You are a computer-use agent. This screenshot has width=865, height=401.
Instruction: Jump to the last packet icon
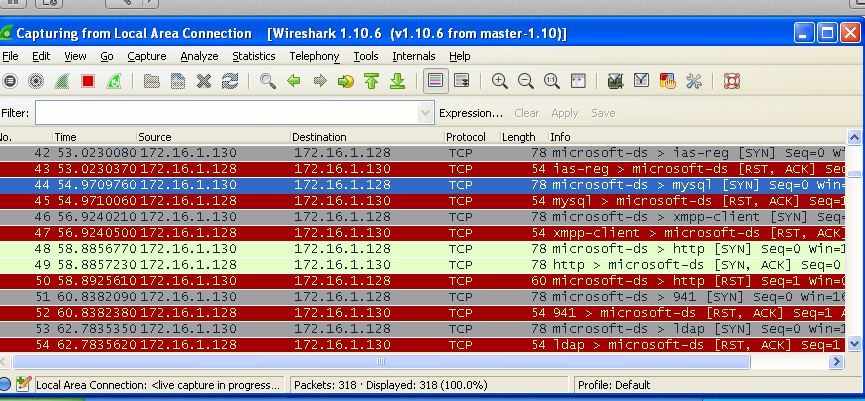[x=398, y=81]
